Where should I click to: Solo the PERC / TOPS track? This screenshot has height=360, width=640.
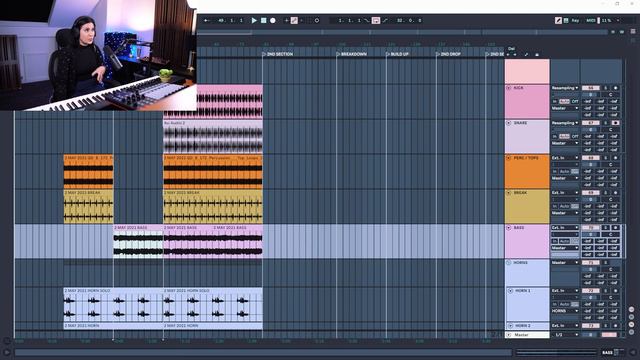(606, 158)
